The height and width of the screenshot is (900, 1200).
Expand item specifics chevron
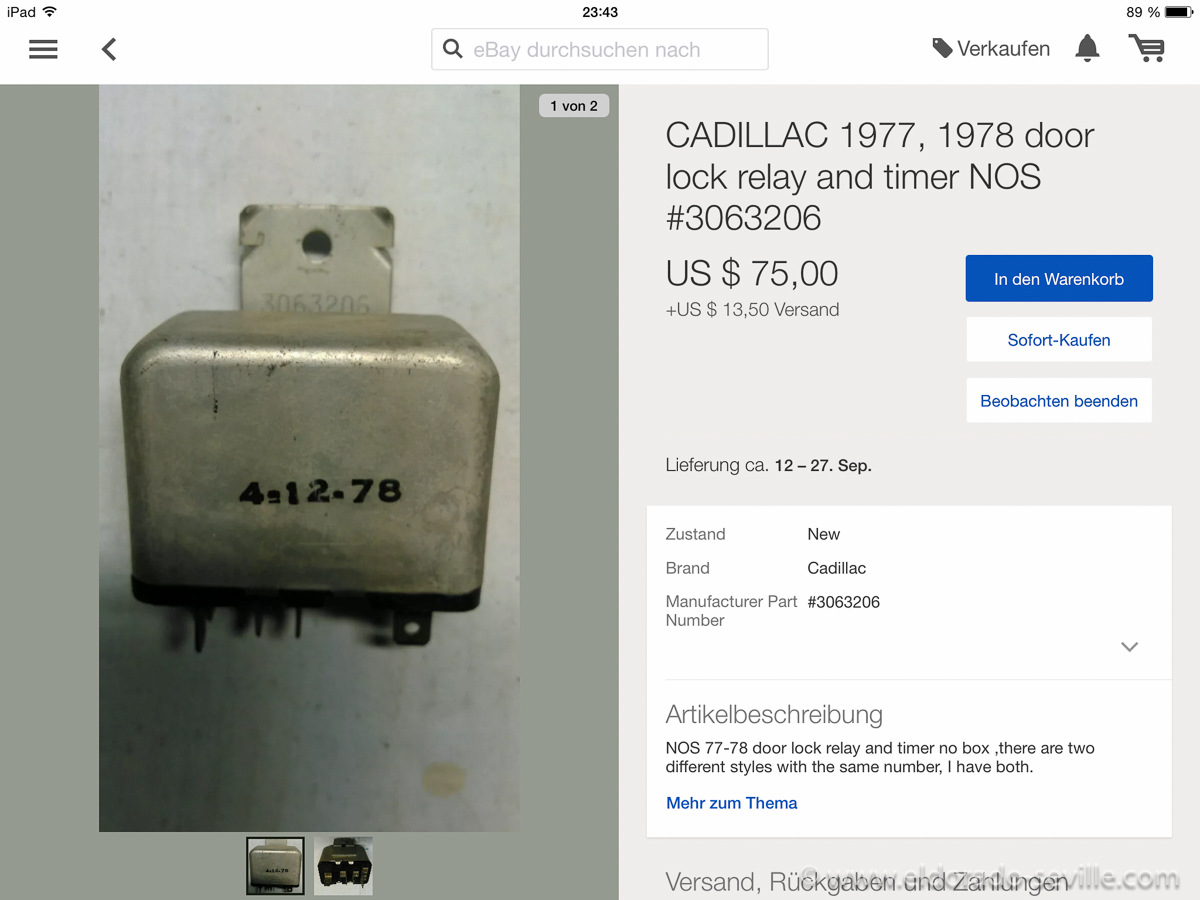coord(1130,647)
